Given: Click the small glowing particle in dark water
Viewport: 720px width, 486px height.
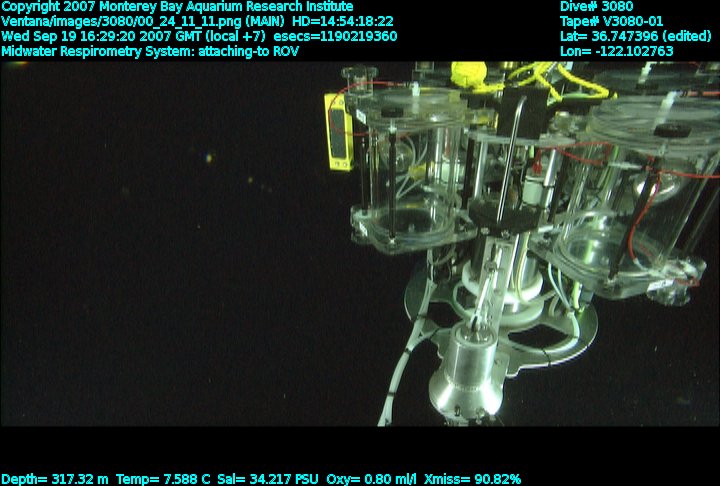Looking at the screenshot, I should (208, 157).
